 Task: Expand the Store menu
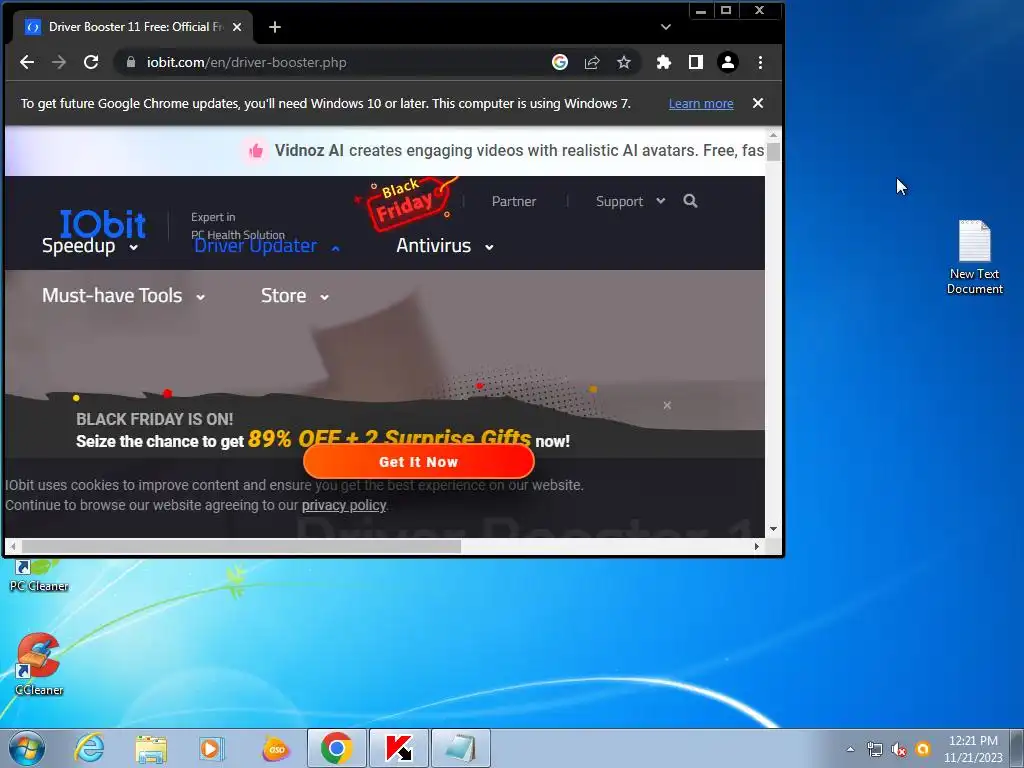(295, 296)
